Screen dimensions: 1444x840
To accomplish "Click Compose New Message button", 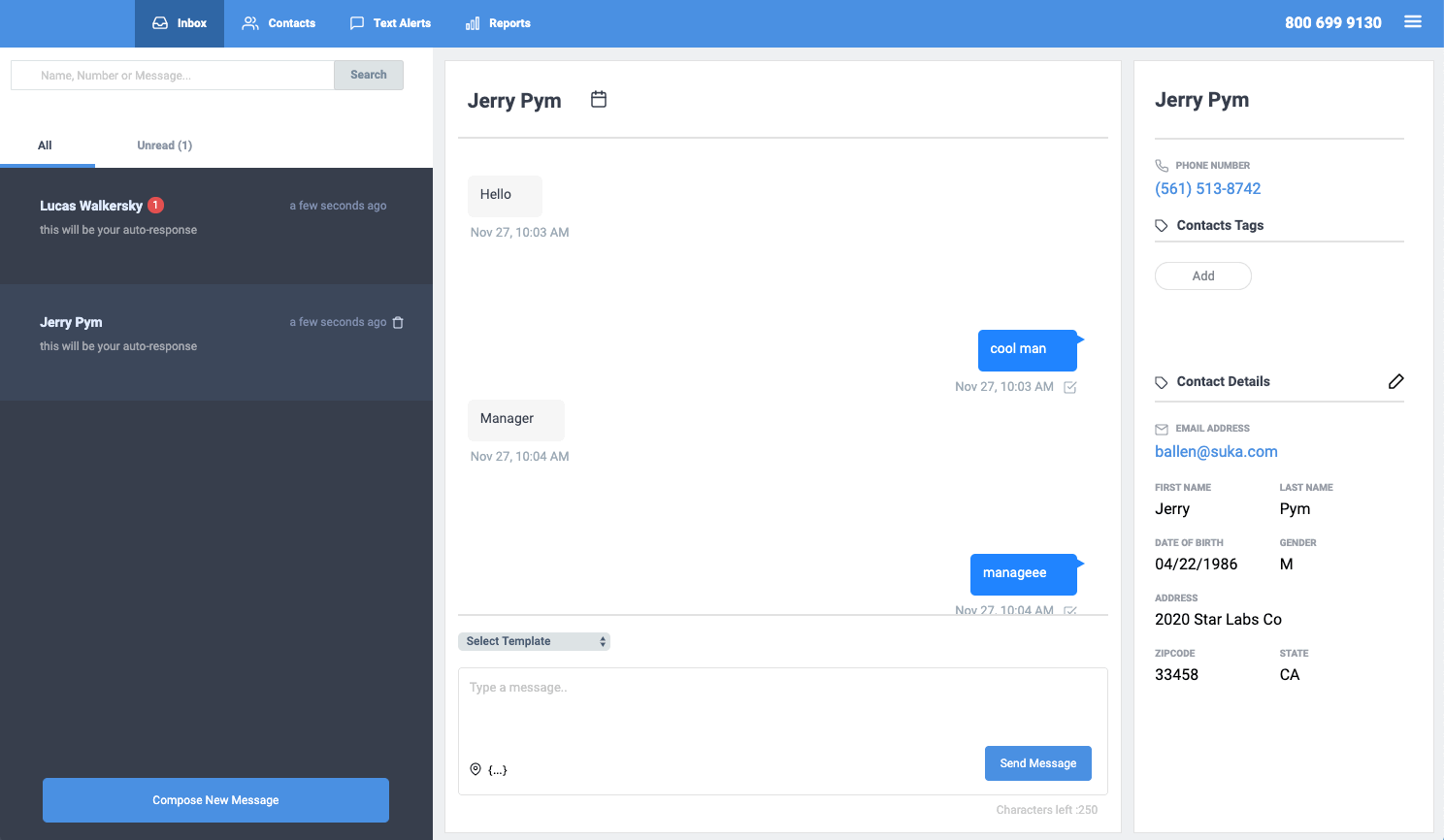I will (215, 800).
